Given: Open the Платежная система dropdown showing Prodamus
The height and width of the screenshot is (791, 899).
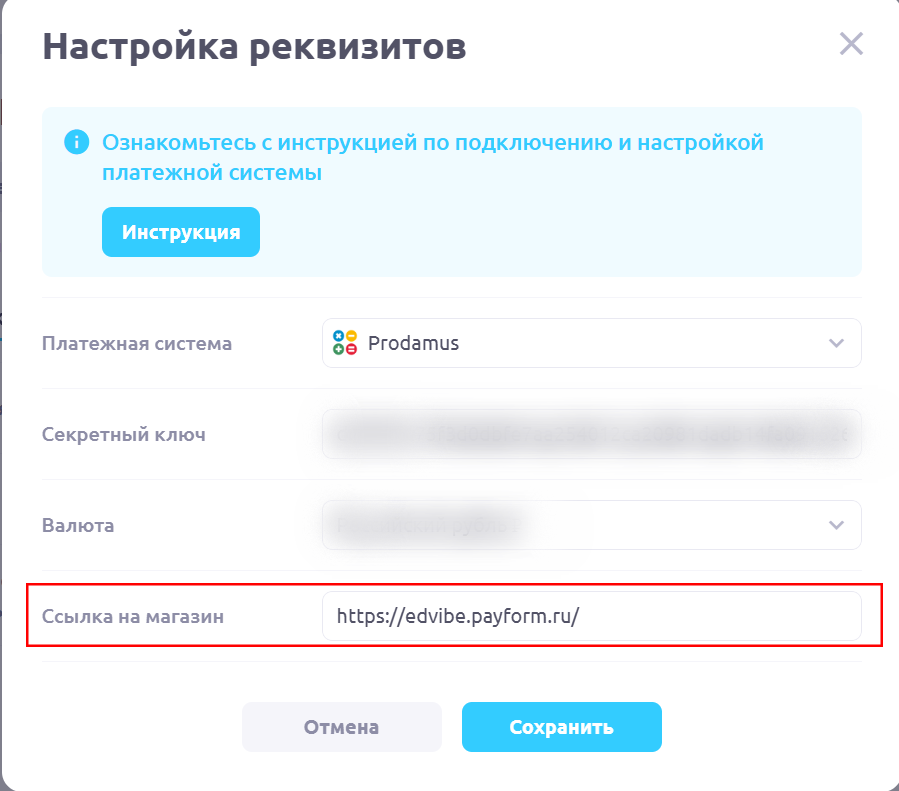Looking at the screenshot, I should coord(590,343).
